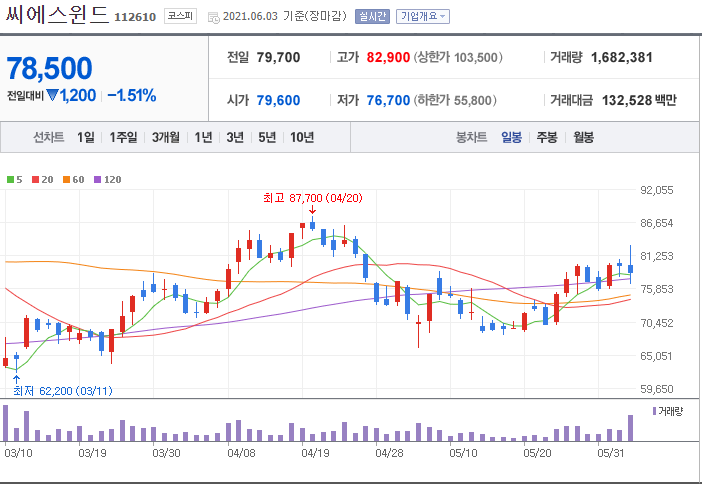Switch to 일봉 daily candle chart
The height and width of the screenshot is (484, 702).
[511, 137]
